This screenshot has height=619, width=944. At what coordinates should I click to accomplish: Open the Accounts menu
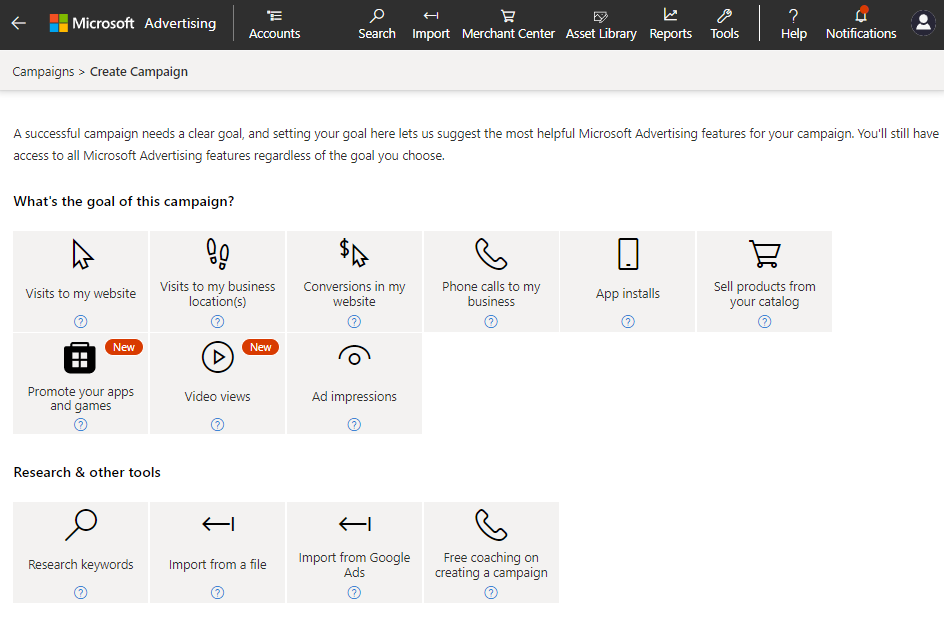point(274,24)
